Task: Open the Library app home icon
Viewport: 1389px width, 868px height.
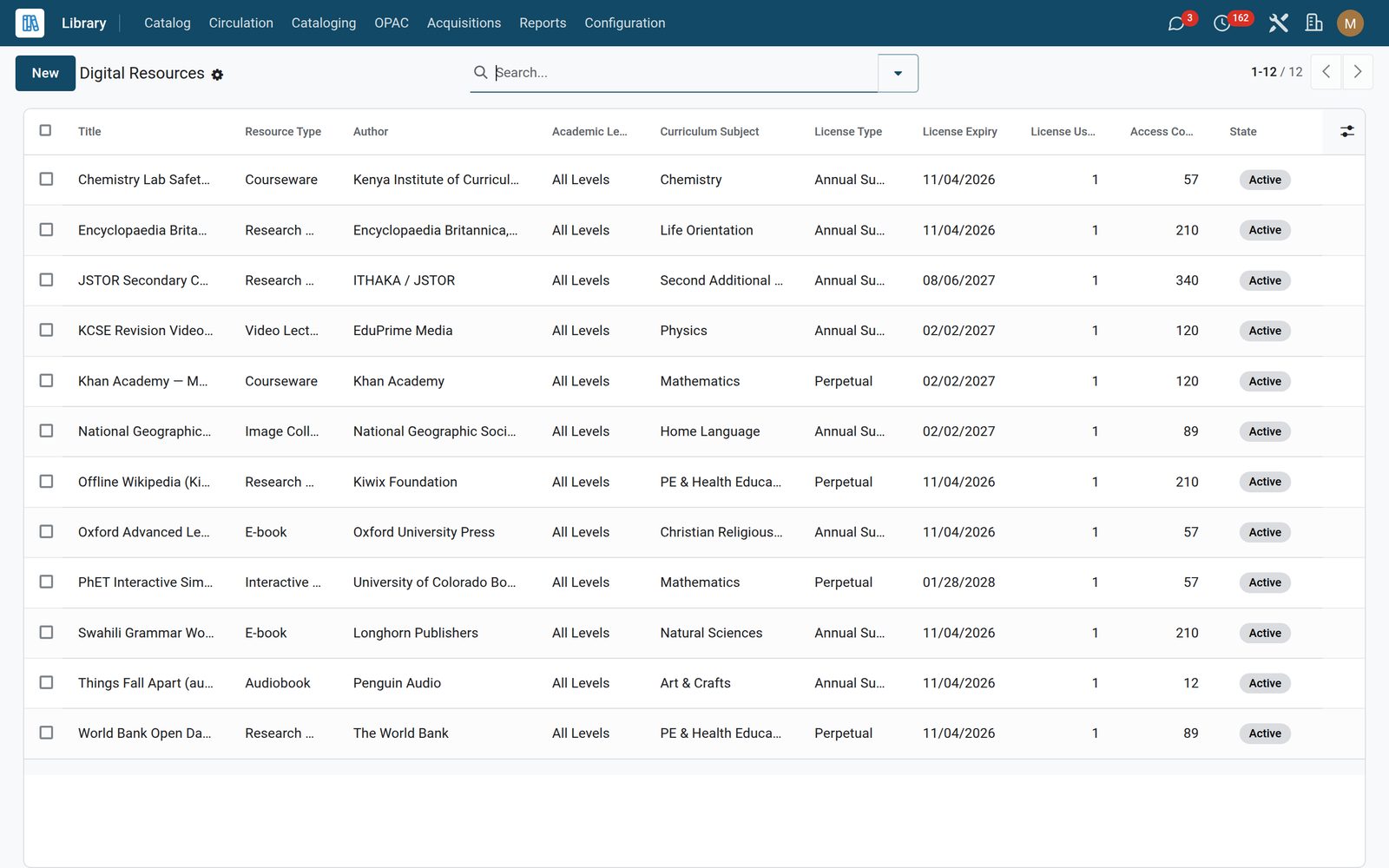Action: 30,23
